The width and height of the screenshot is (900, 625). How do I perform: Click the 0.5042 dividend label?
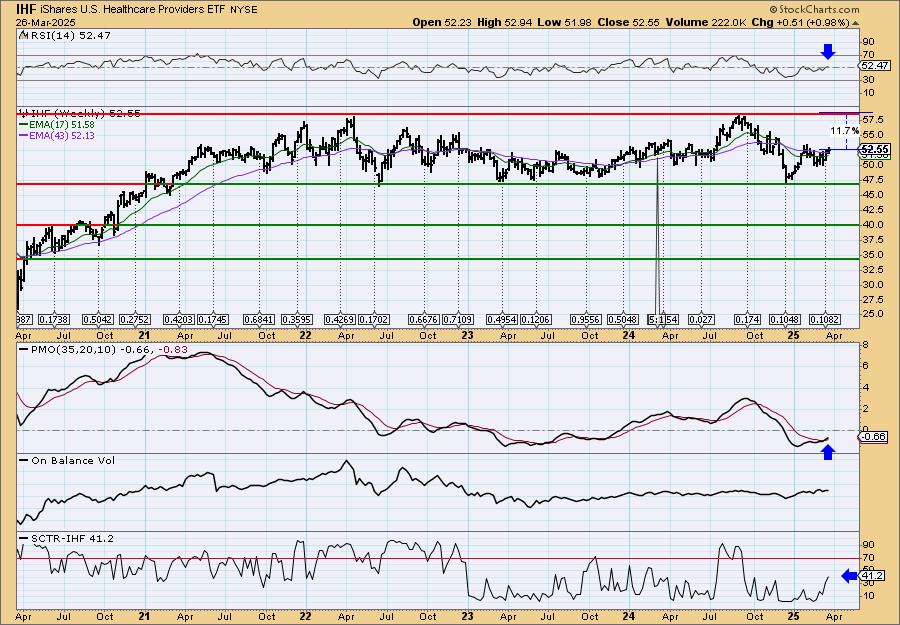coord(98,319)
